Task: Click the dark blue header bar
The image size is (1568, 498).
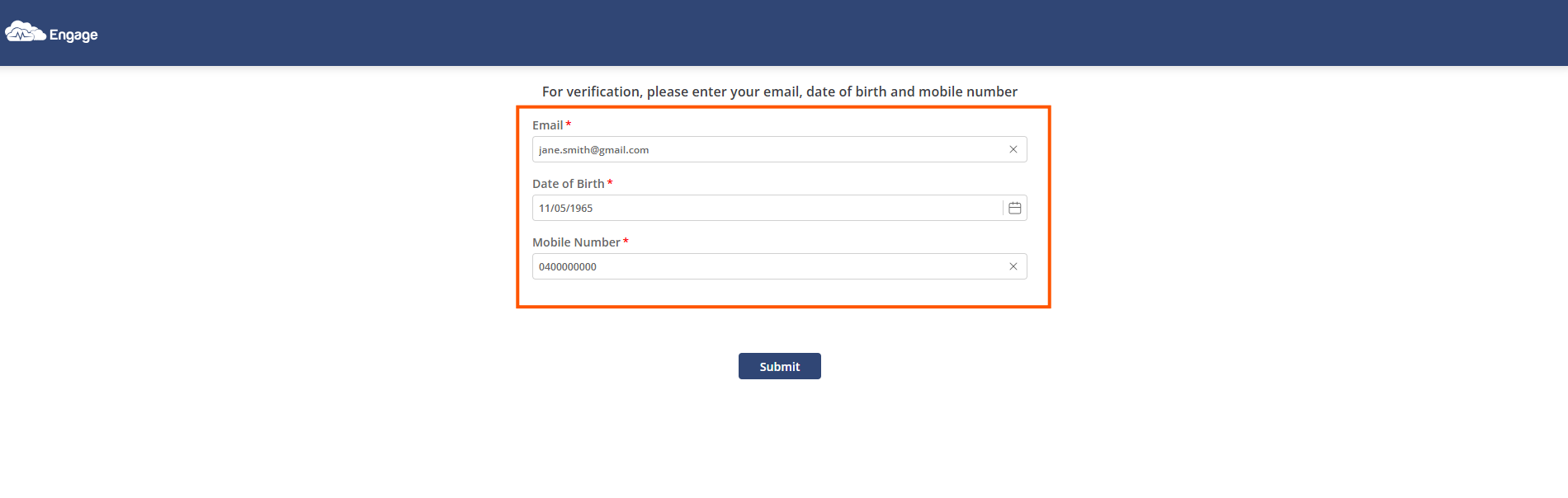Action: click(784, 33)
